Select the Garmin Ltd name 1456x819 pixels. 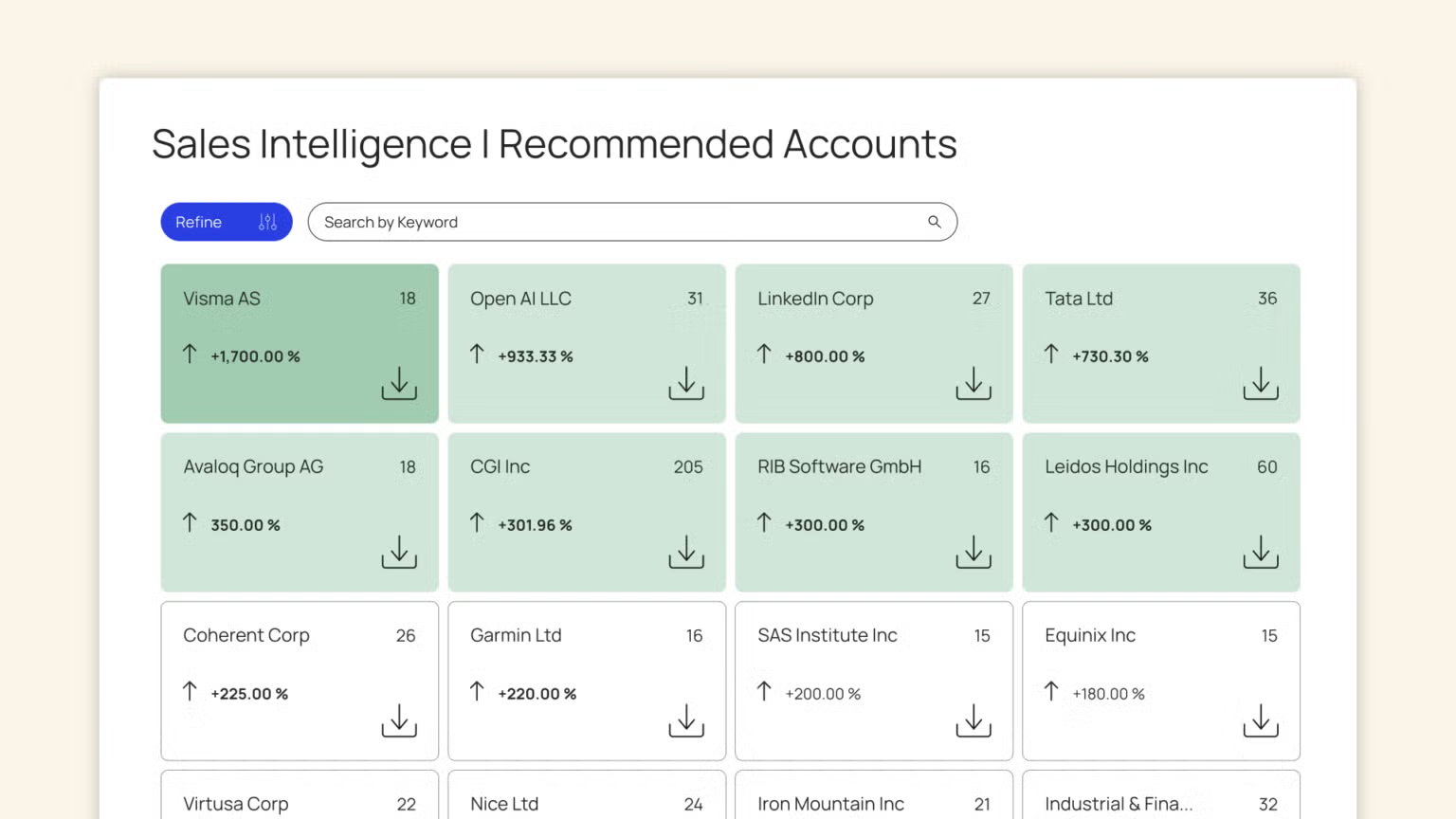[x=516, y=636]
